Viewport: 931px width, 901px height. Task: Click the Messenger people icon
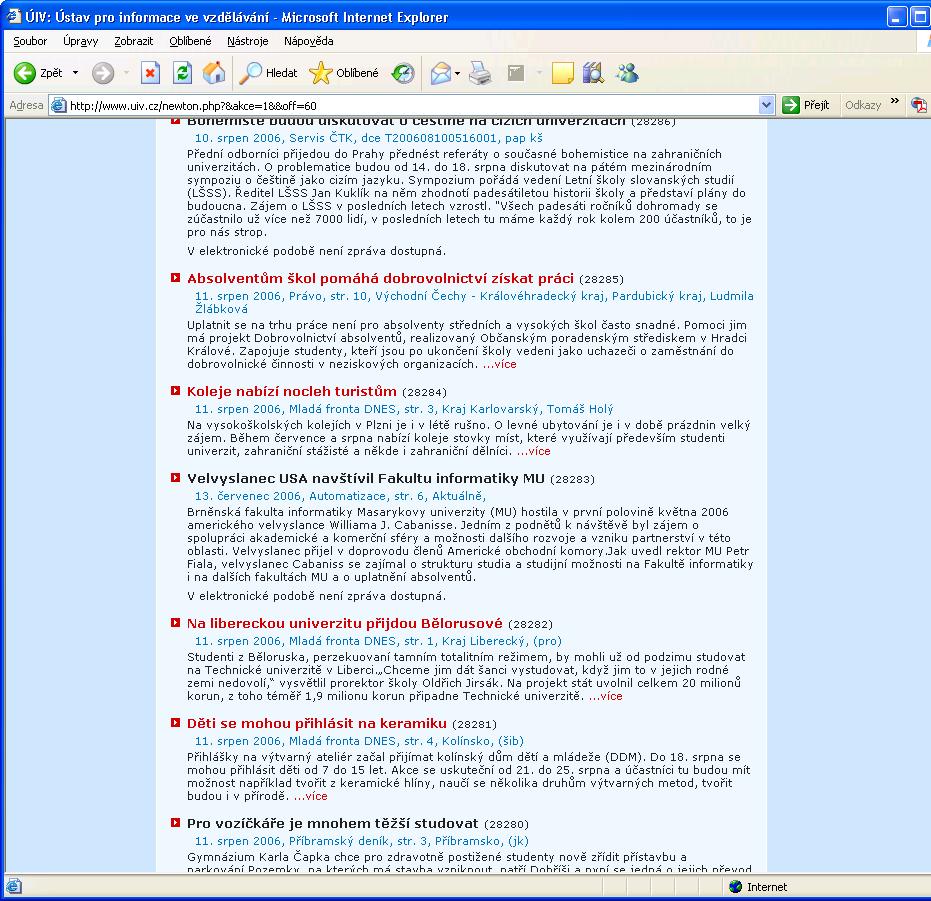tap(627, 73)
